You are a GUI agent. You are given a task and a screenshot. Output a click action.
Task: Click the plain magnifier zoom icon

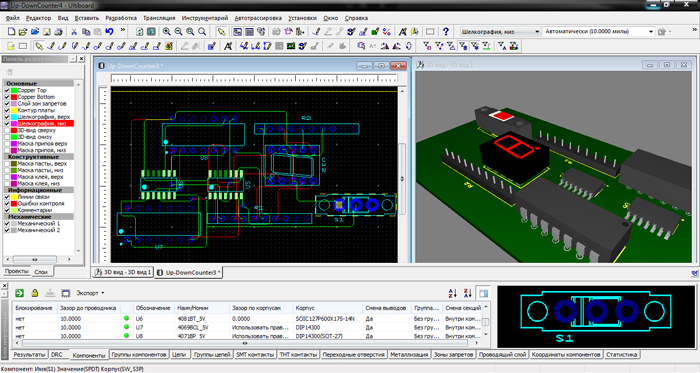[202, 32]
